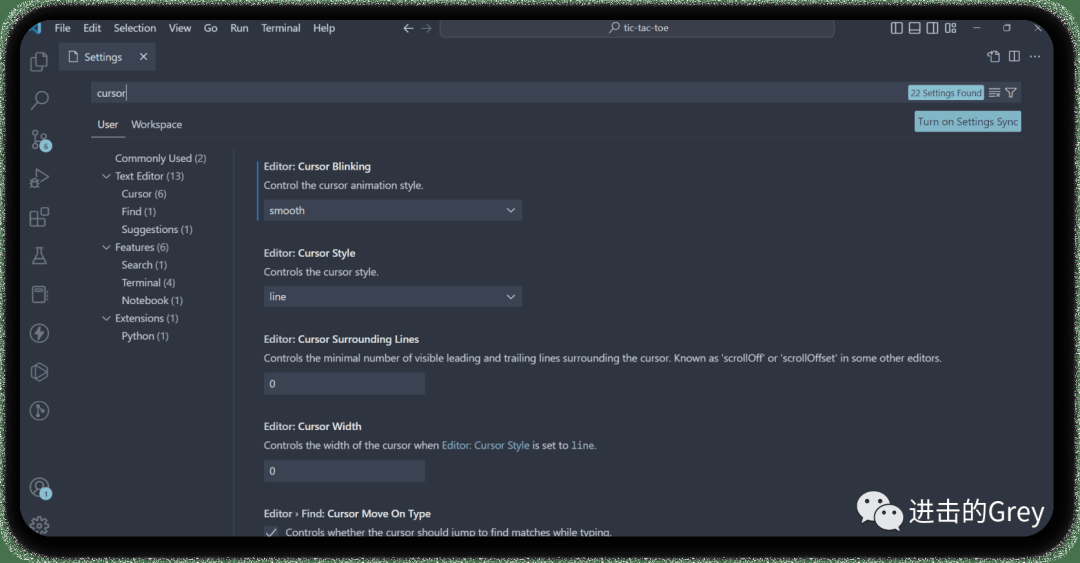Image resolution: width=1080 pixels, height=563 pixels.
Task: Open the Manage gear icon
Action: 39,525
